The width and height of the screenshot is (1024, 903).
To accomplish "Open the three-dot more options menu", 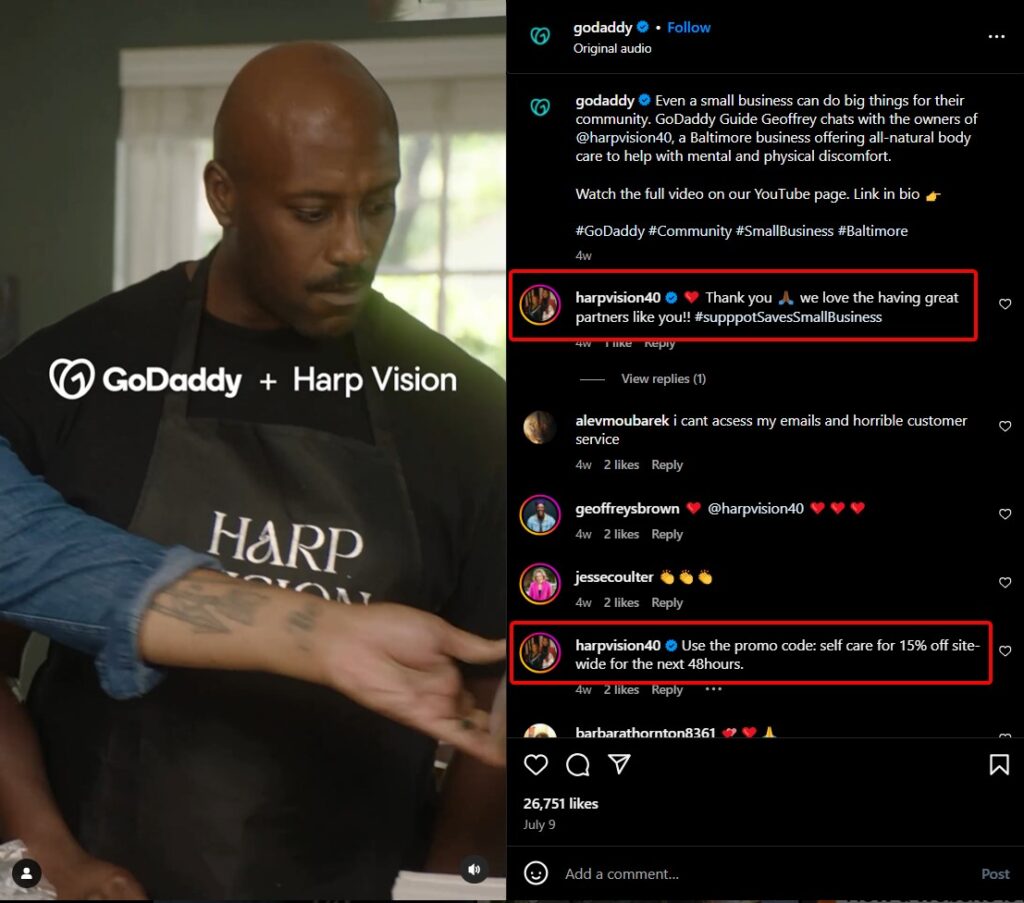I will 996,37.
